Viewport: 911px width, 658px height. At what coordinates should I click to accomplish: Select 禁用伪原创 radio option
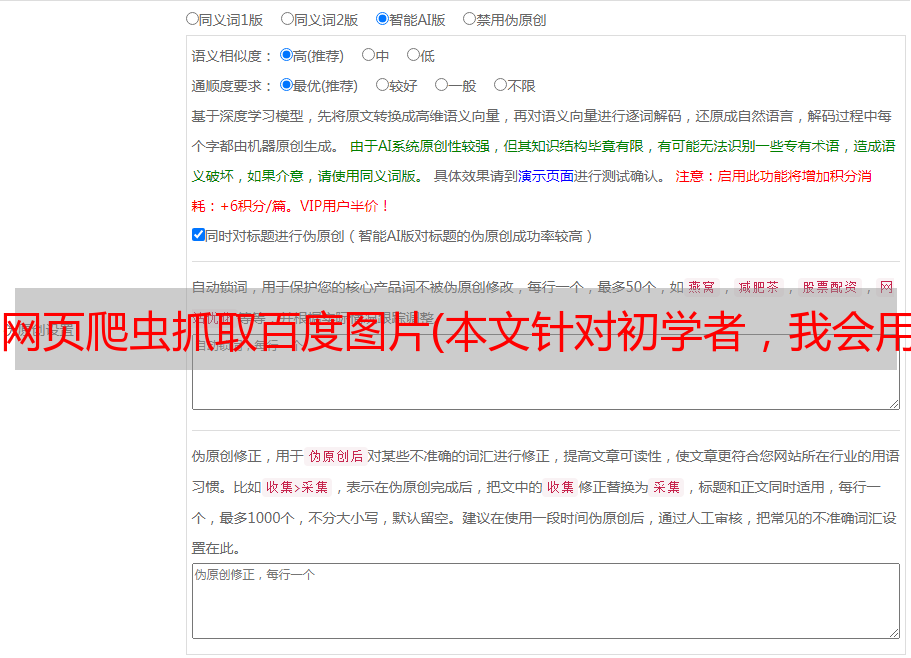(469, 19)
